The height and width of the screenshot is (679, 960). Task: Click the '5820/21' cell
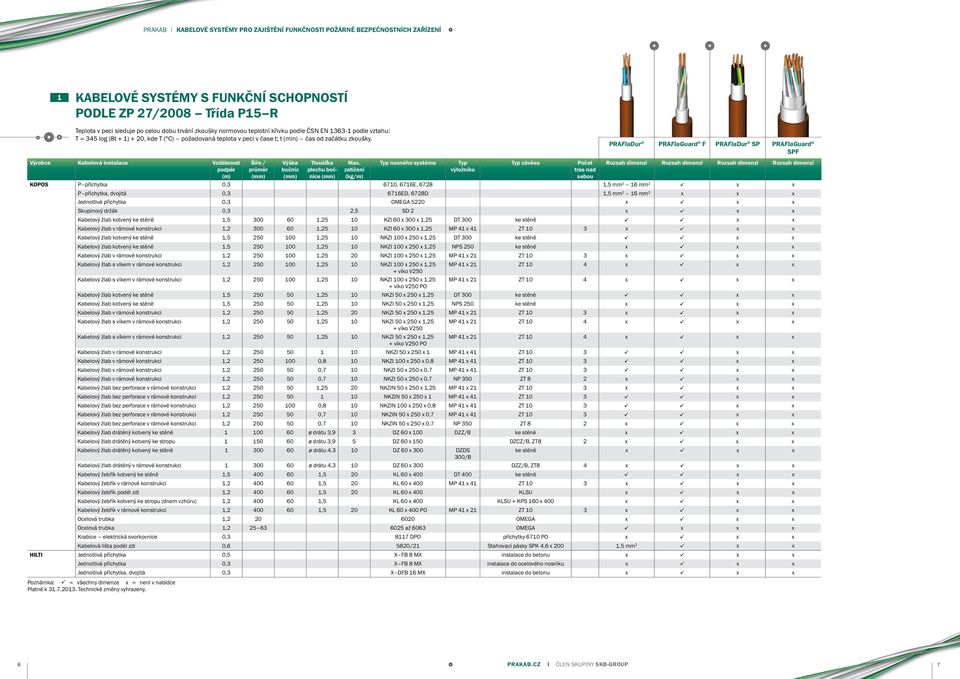point(408,546)
